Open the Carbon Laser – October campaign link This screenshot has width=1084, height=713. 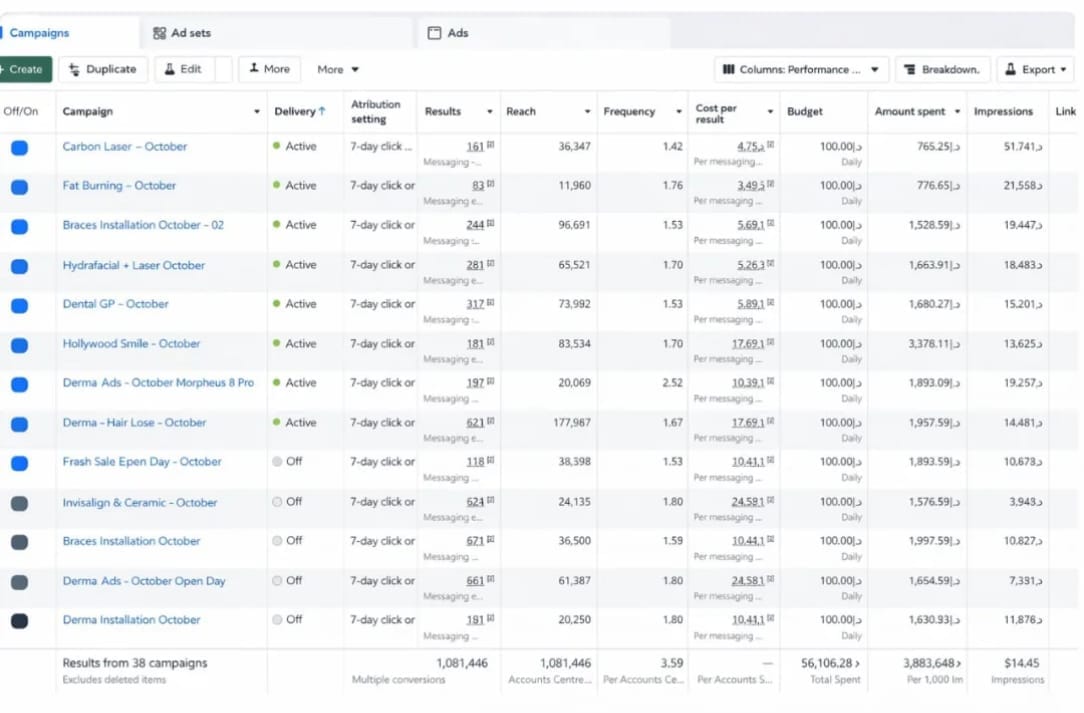pyautogui.click(x=124, y=147)
